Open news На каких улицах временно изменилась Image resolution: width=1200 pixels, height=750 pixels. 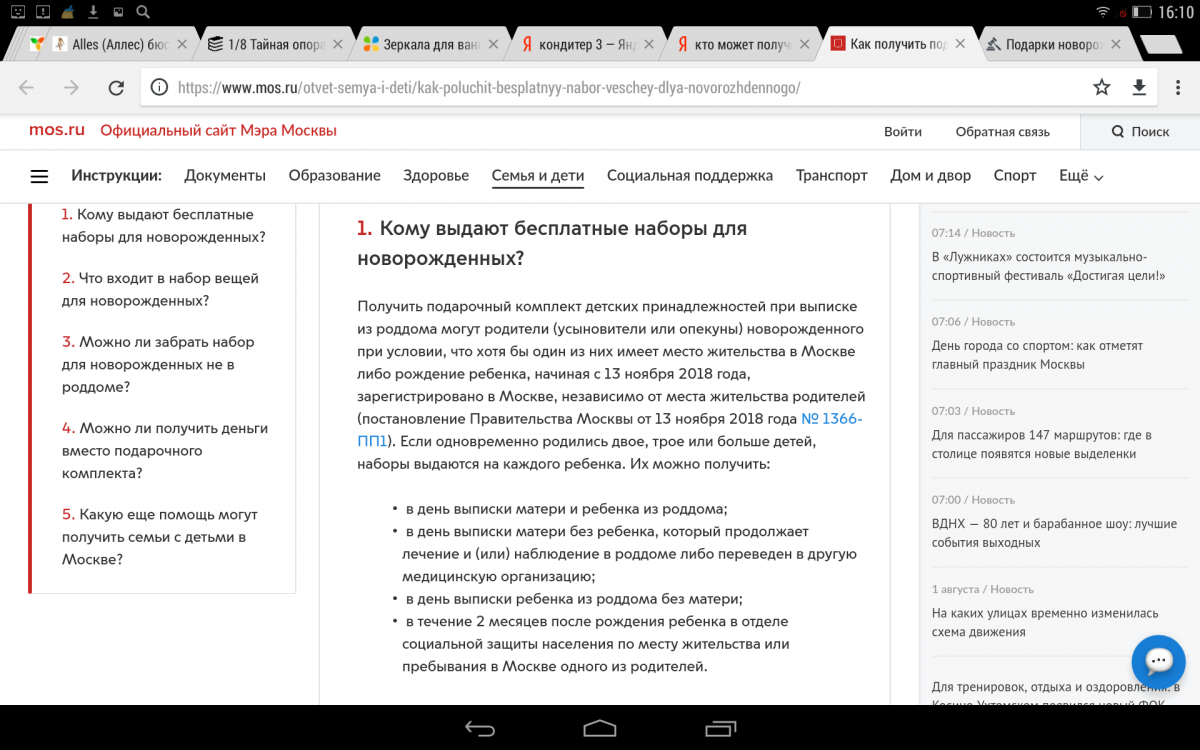tap(1044, 622)
